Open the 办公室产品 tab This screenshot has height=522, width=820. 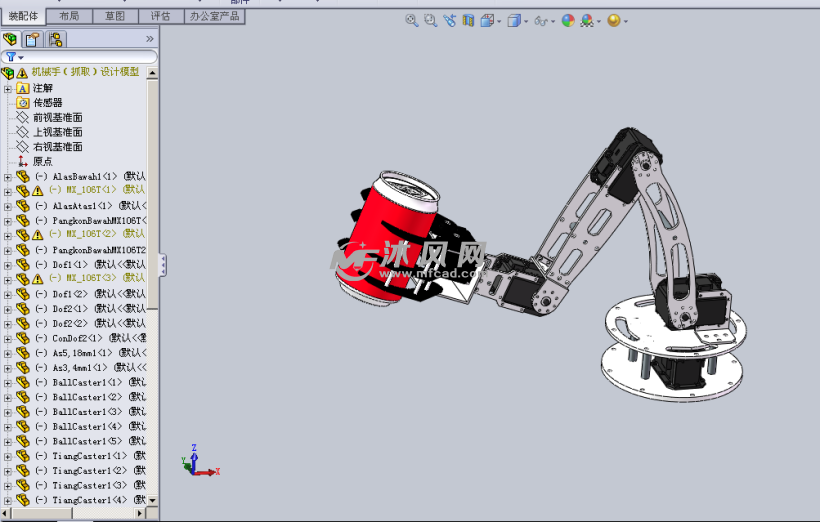click(214, 16)
